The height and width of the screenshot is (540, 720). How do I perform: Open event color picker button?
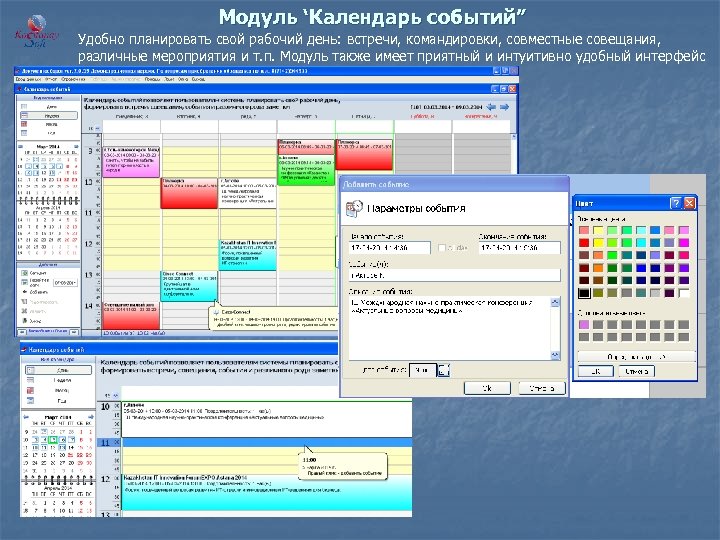(x=444, y=370)
